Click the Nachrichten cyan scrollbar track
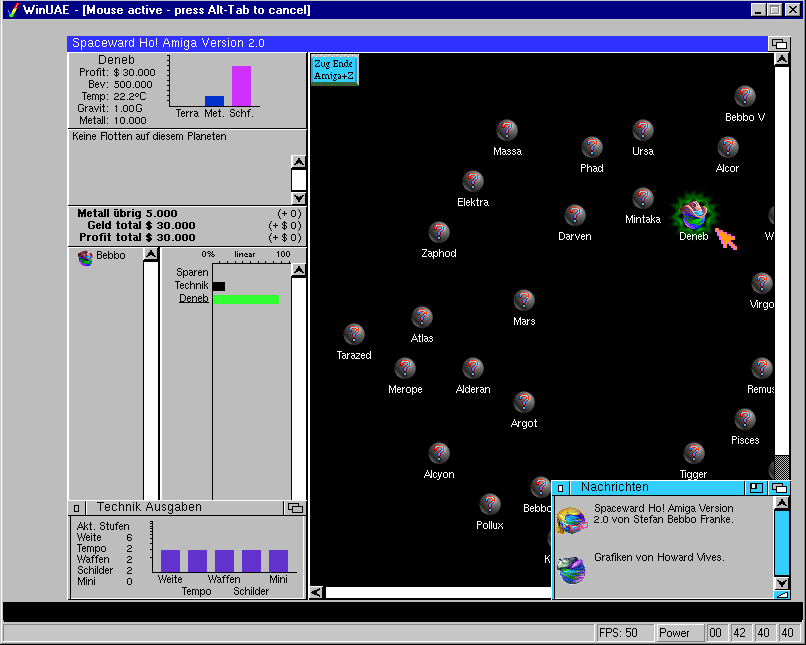This screenshot has height=645, width=806. point(781,543)
